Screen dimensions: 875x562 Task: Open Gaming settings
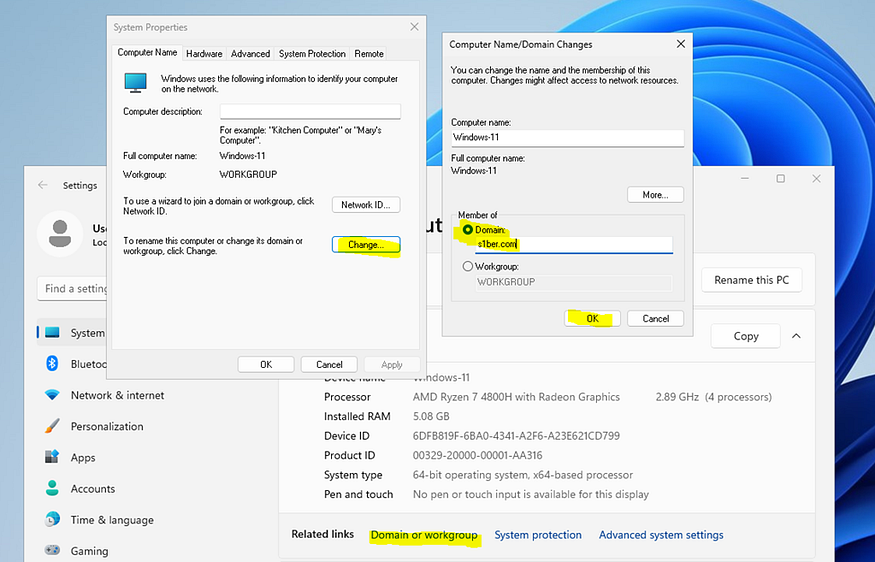89,551
